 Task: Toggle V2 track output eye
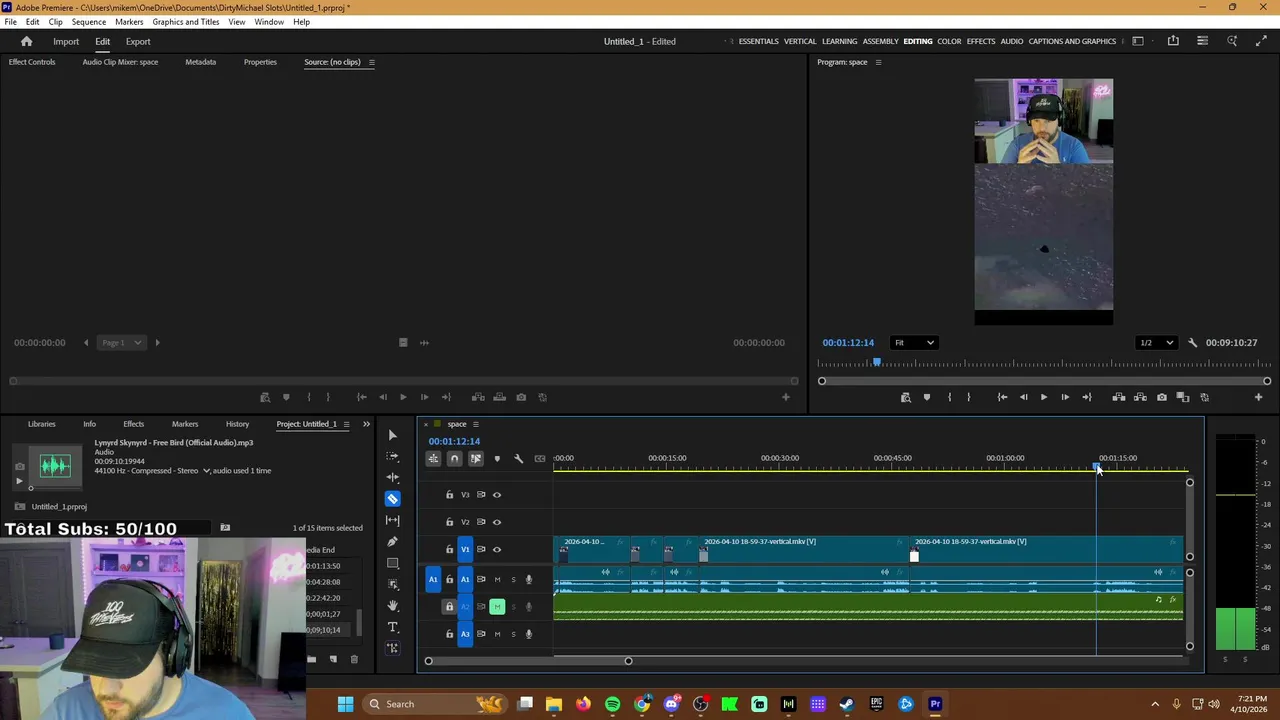click(497, 522)
